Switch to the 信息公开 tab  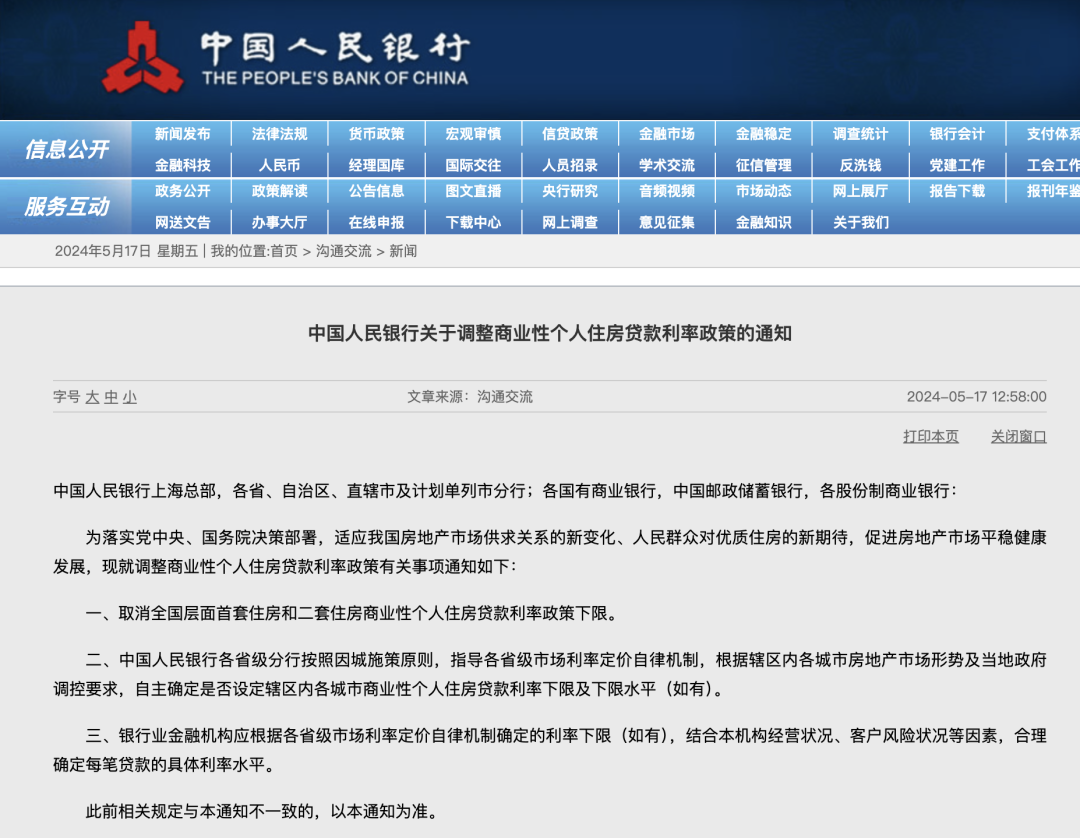66,148
